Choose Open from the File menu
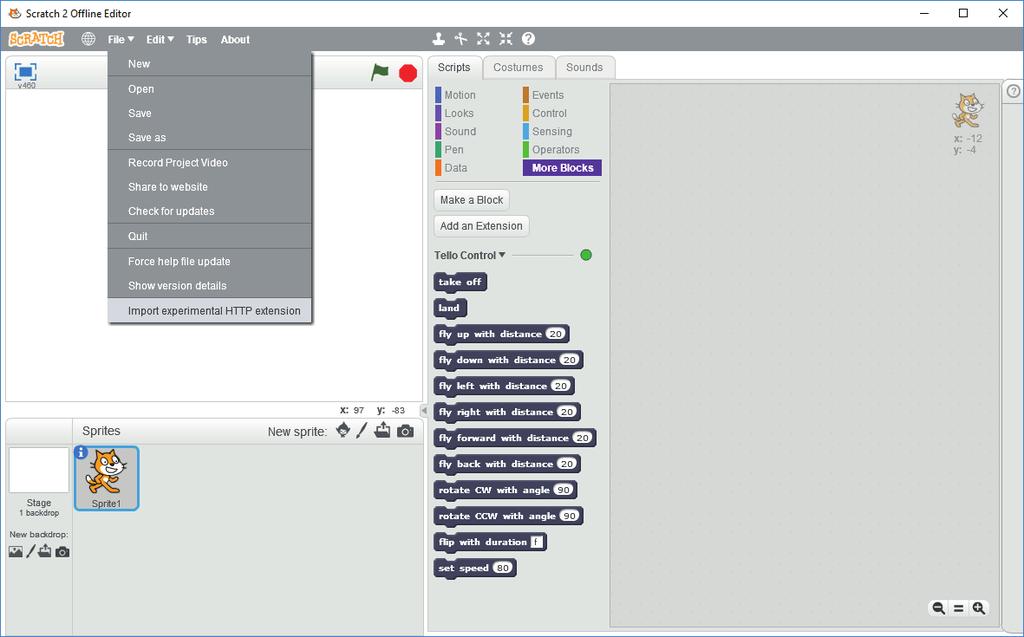 tap(210, 89)
